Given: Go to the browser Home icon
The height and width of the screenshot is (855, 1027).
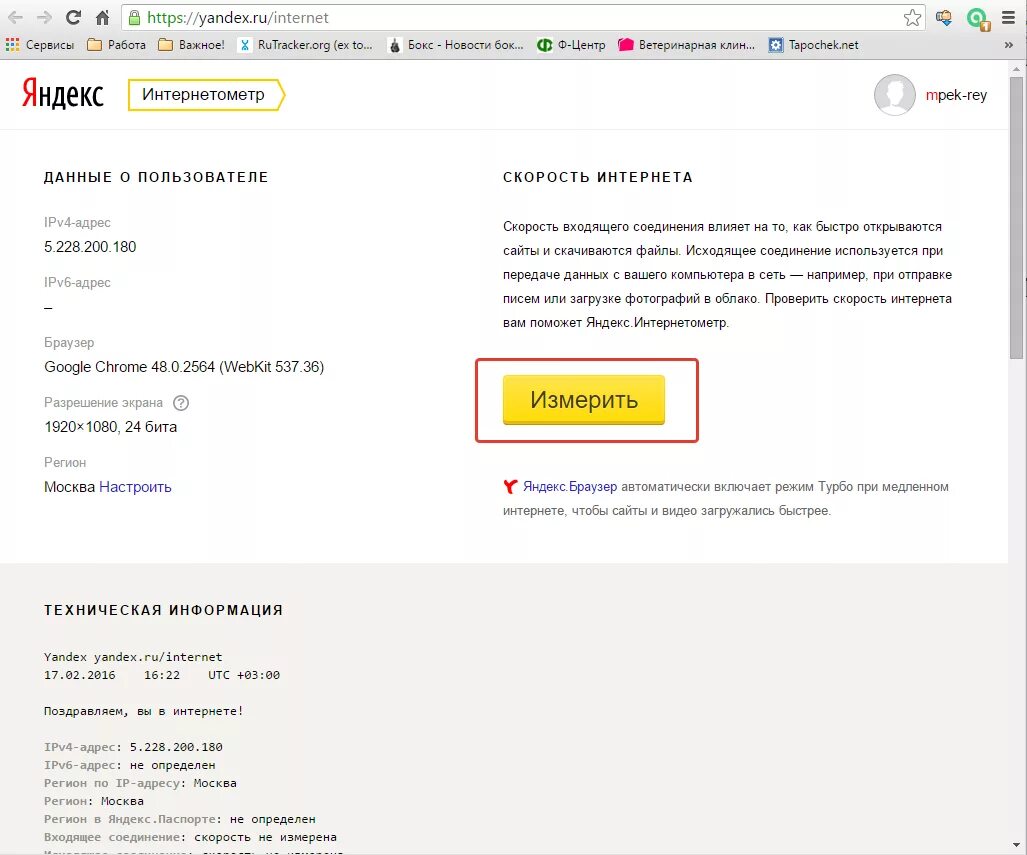Looking at the screenshot, I should pyautogui.click(x=102, y=18).
